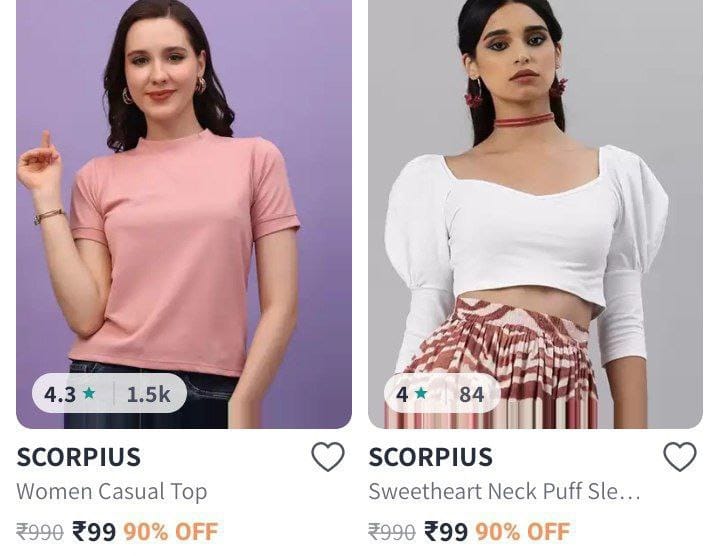Click 90% OFF label under Women Casual Top
This screenshot has width=720, height=556.
[170, 532]
